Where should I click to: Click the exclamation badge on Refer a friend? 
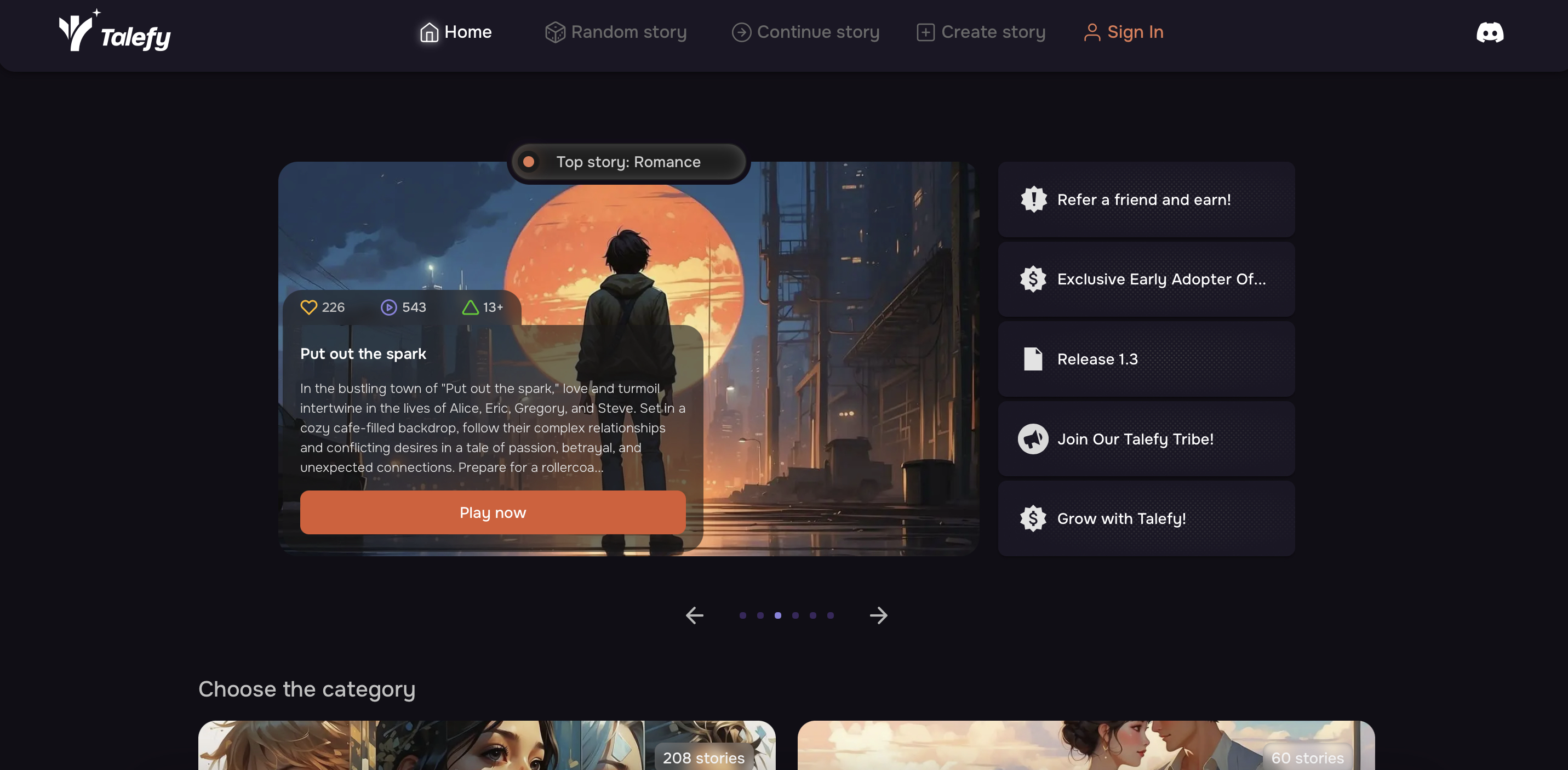tap(1033, 199)
